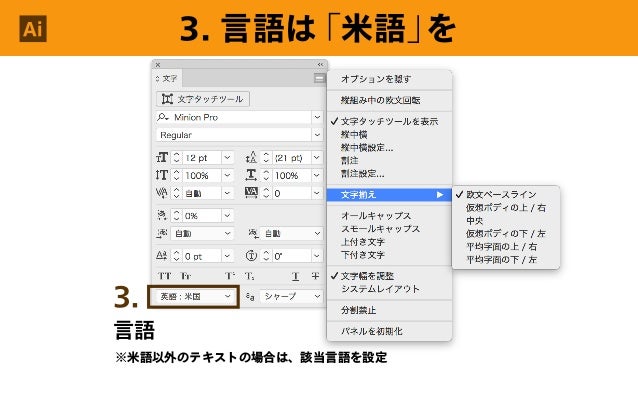The height and width of the screenshot is (399, 638).
Task: Click the vertical scale icon
Action: [x=162, y=175]
